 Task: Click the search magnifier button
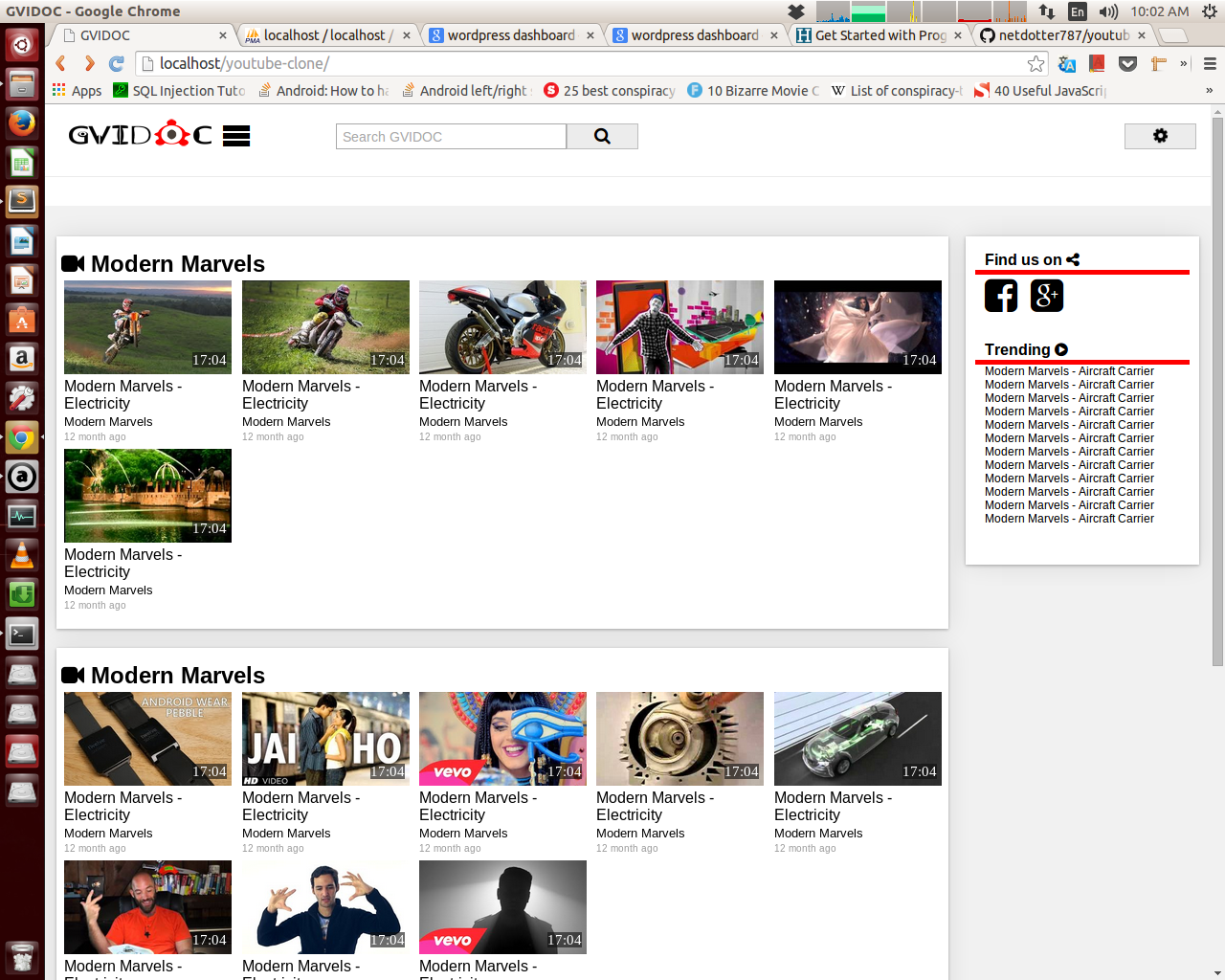point(602,136)
